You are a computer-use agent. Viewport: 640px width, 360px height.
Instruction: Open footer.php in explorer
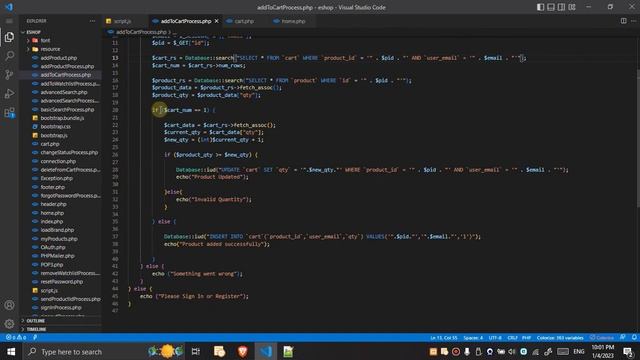point(53,187)
